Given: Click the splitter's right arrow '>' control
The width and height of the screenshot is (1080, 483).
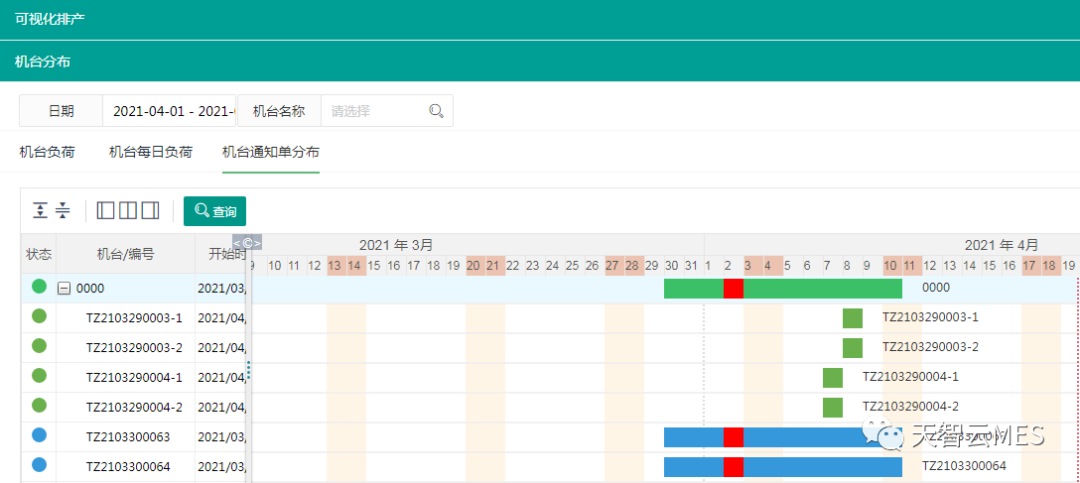Looking at the screenshot, I should tap(258, 243).
